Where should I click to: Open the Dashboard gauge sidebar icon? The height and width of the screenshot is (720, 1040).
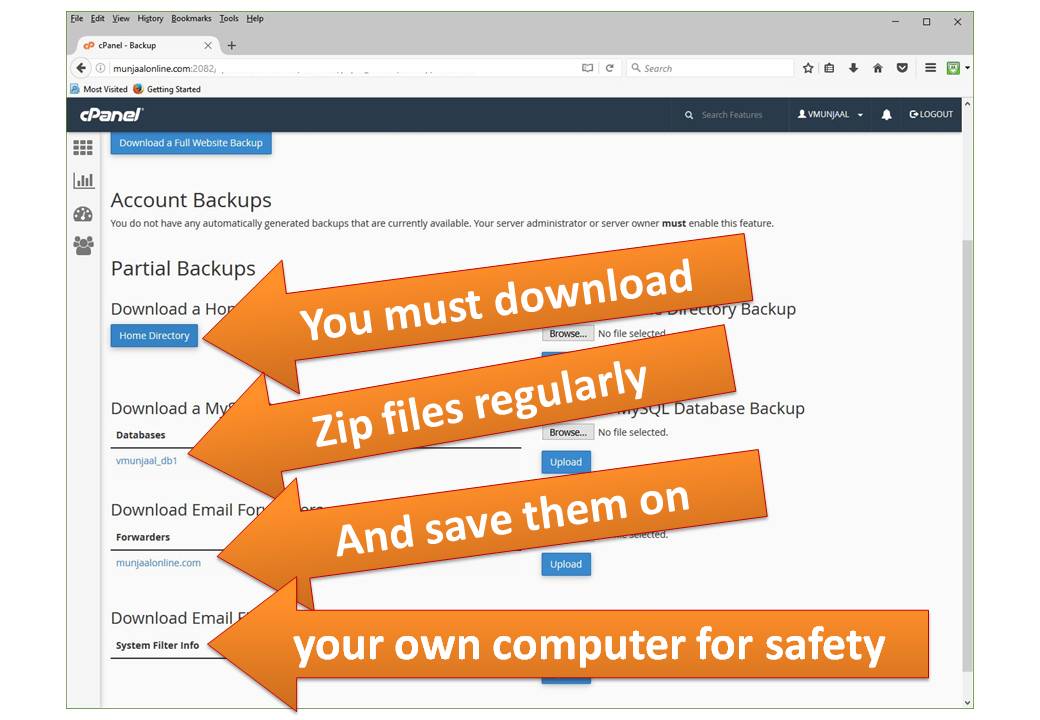point(83,213)
